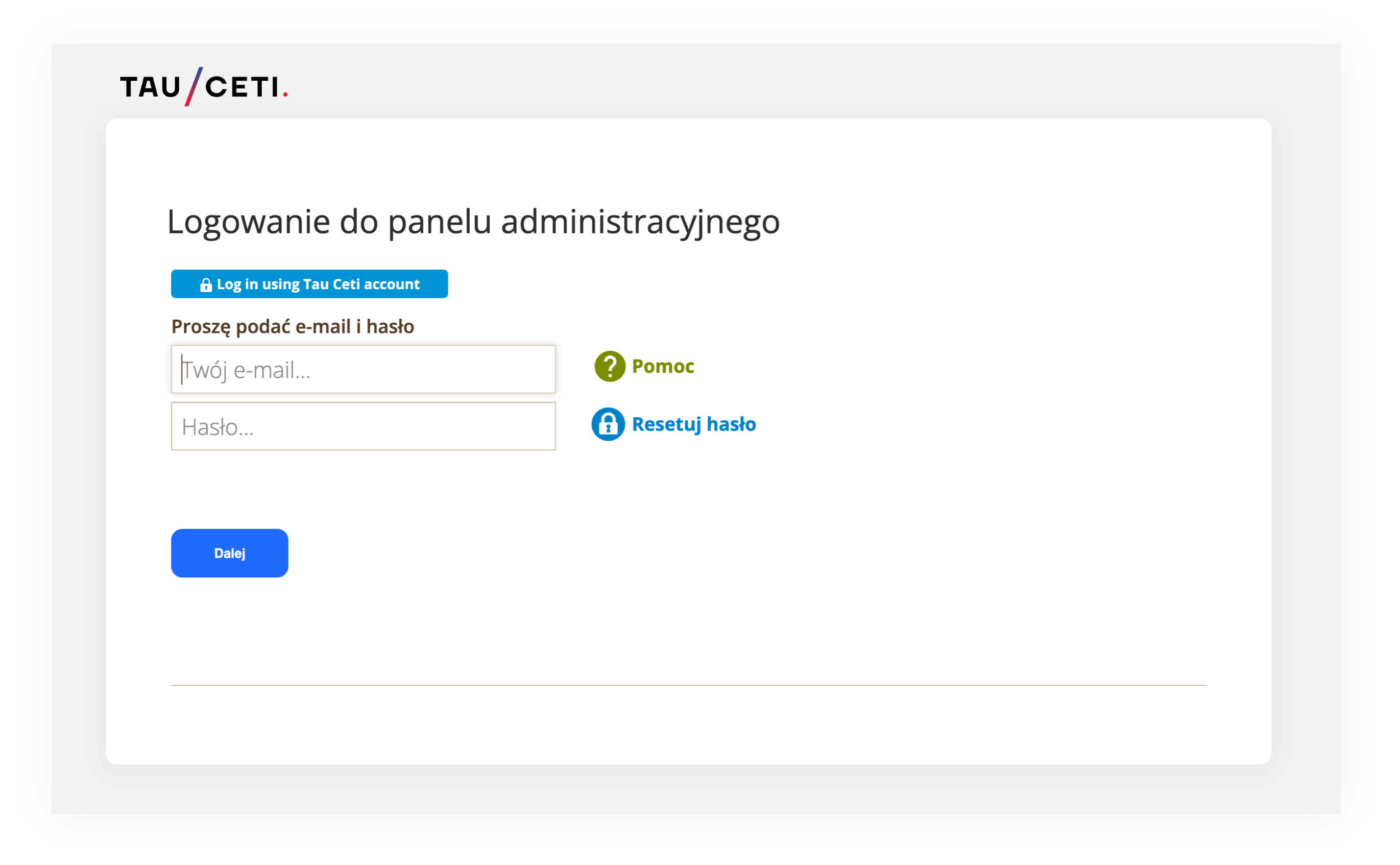Select the Hasło password field

(x=363, y=427)
